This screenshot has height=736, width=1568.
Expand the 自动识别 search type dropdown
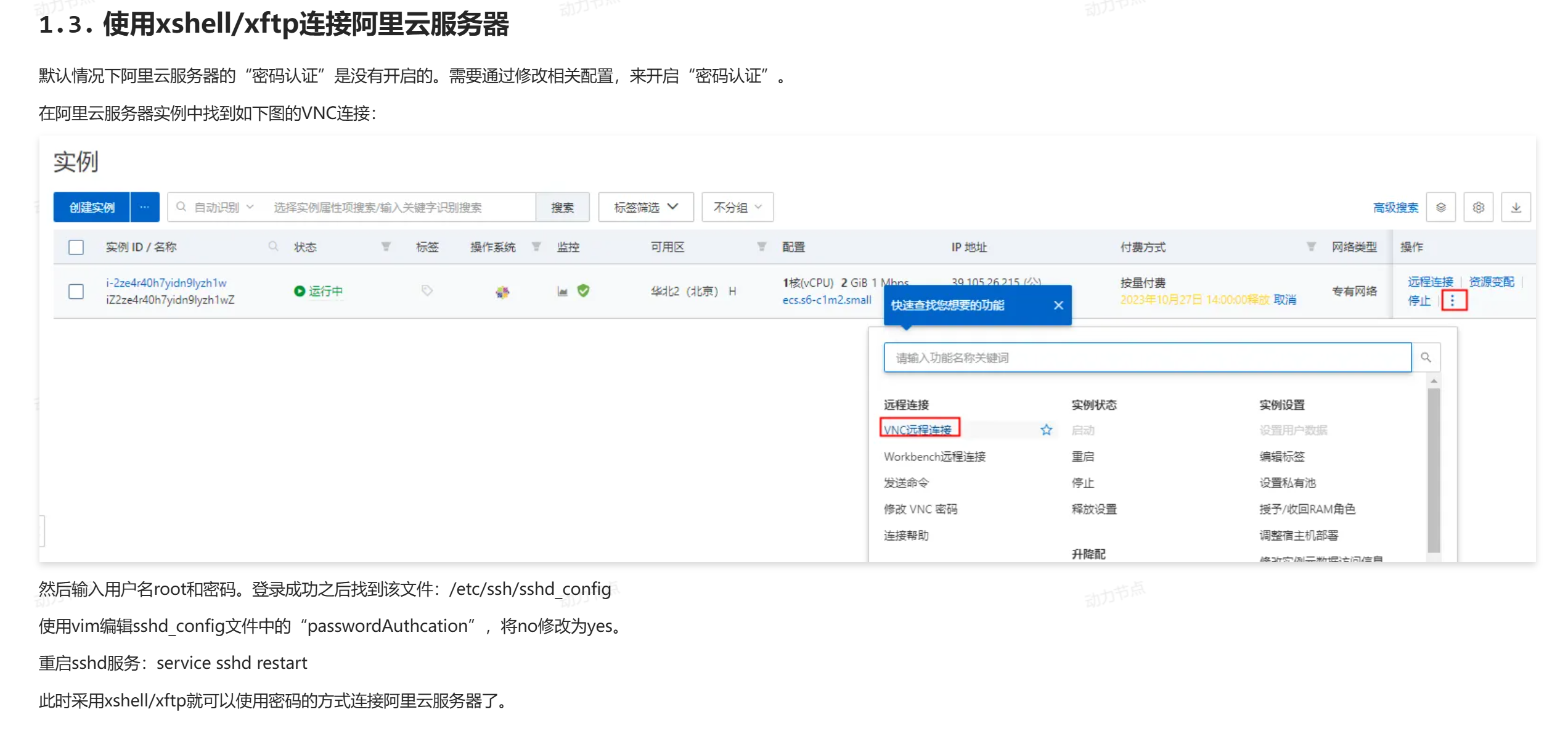224,207
